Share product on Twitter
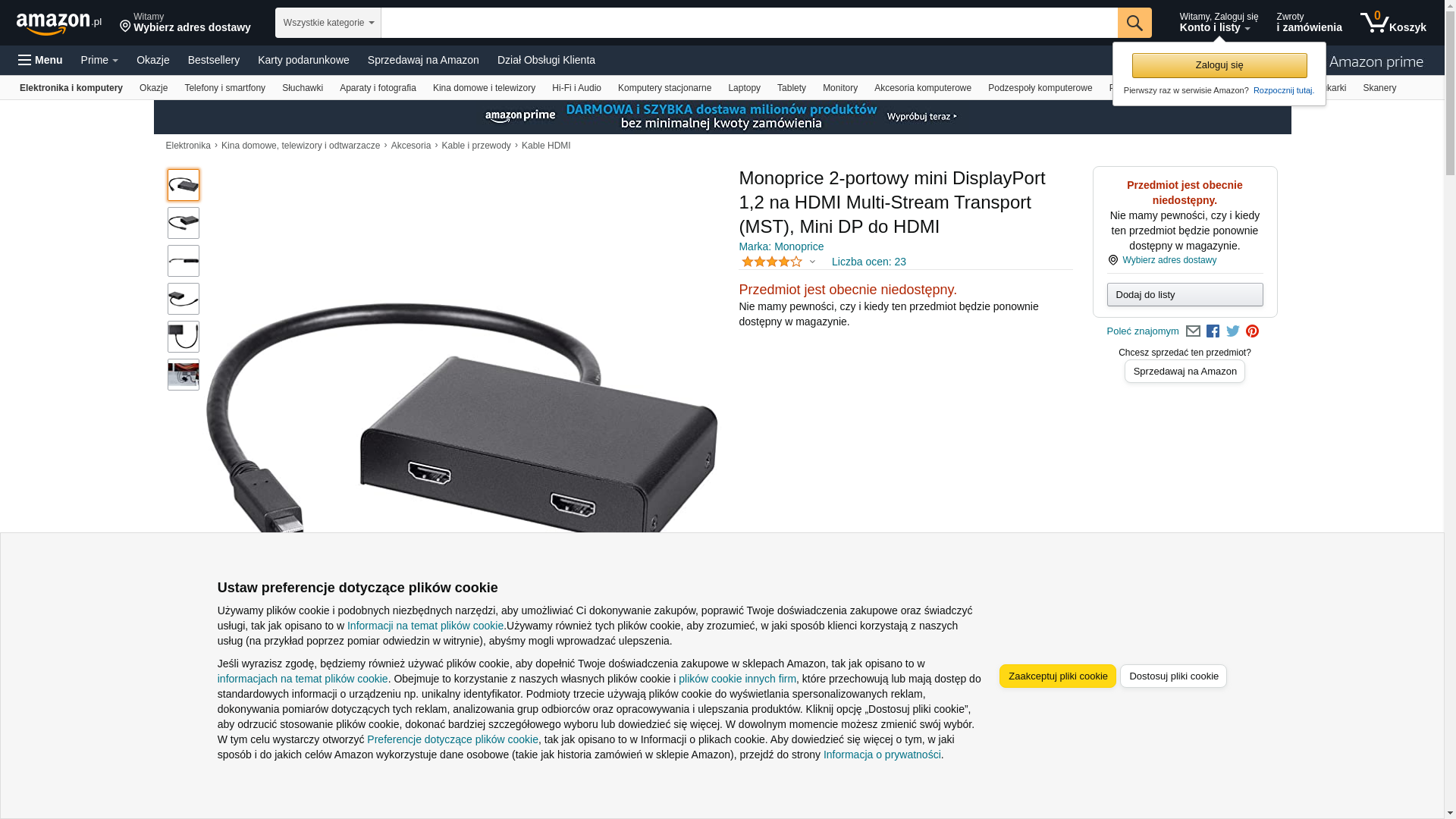The height and width of the screenshot is (819, 1456). click(1233, 331)
